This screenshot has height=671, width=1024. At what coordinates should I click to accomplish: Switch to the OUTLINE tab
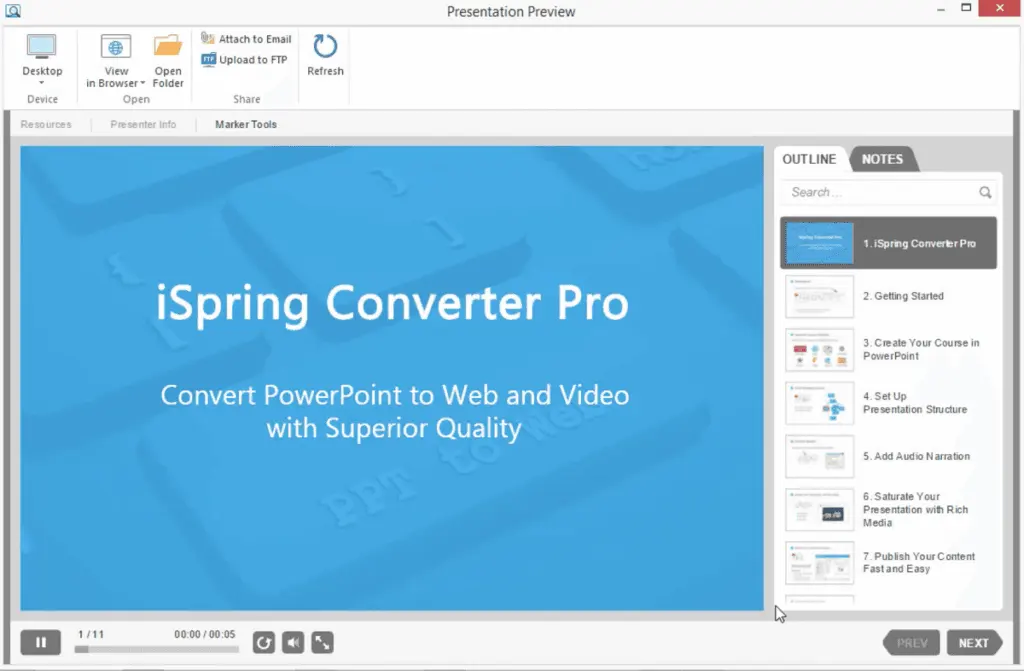coord(809,159)
